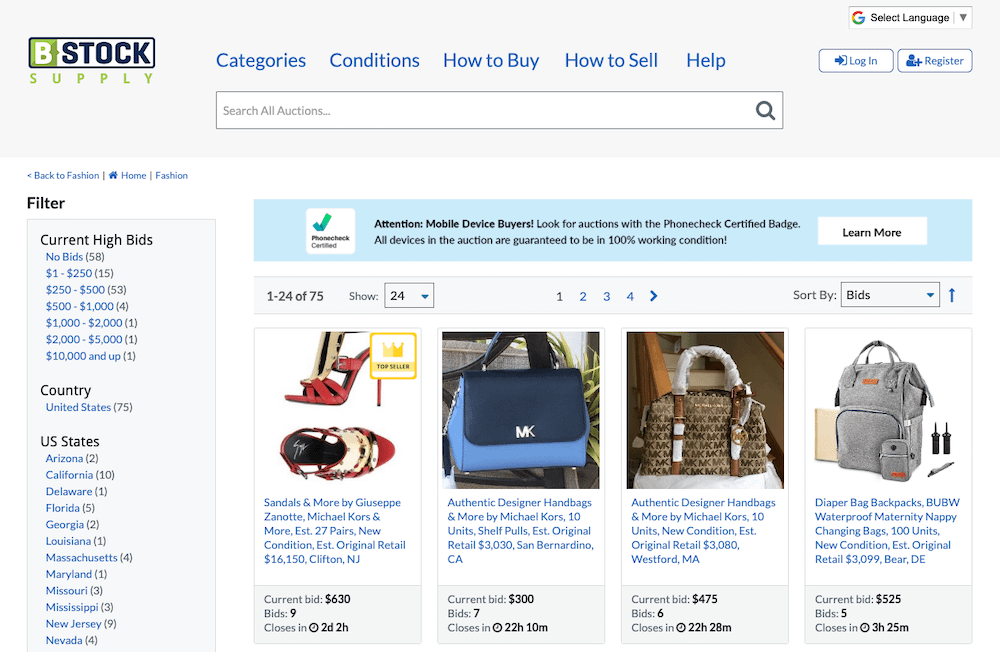The image size is (1000, 652).
Task: Filter auctions by California state
Action: click(69, 475)
